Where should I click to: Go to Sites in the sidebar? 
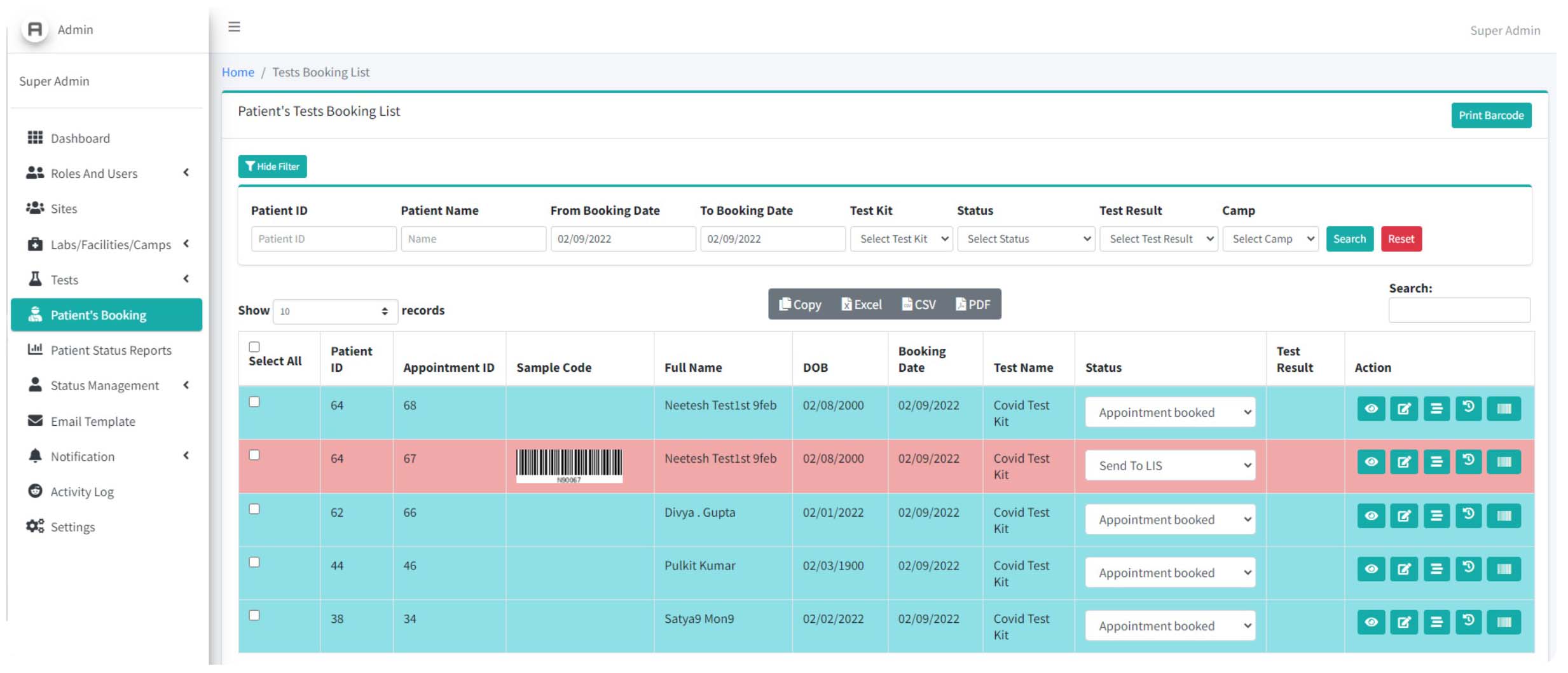click(107, 208)
